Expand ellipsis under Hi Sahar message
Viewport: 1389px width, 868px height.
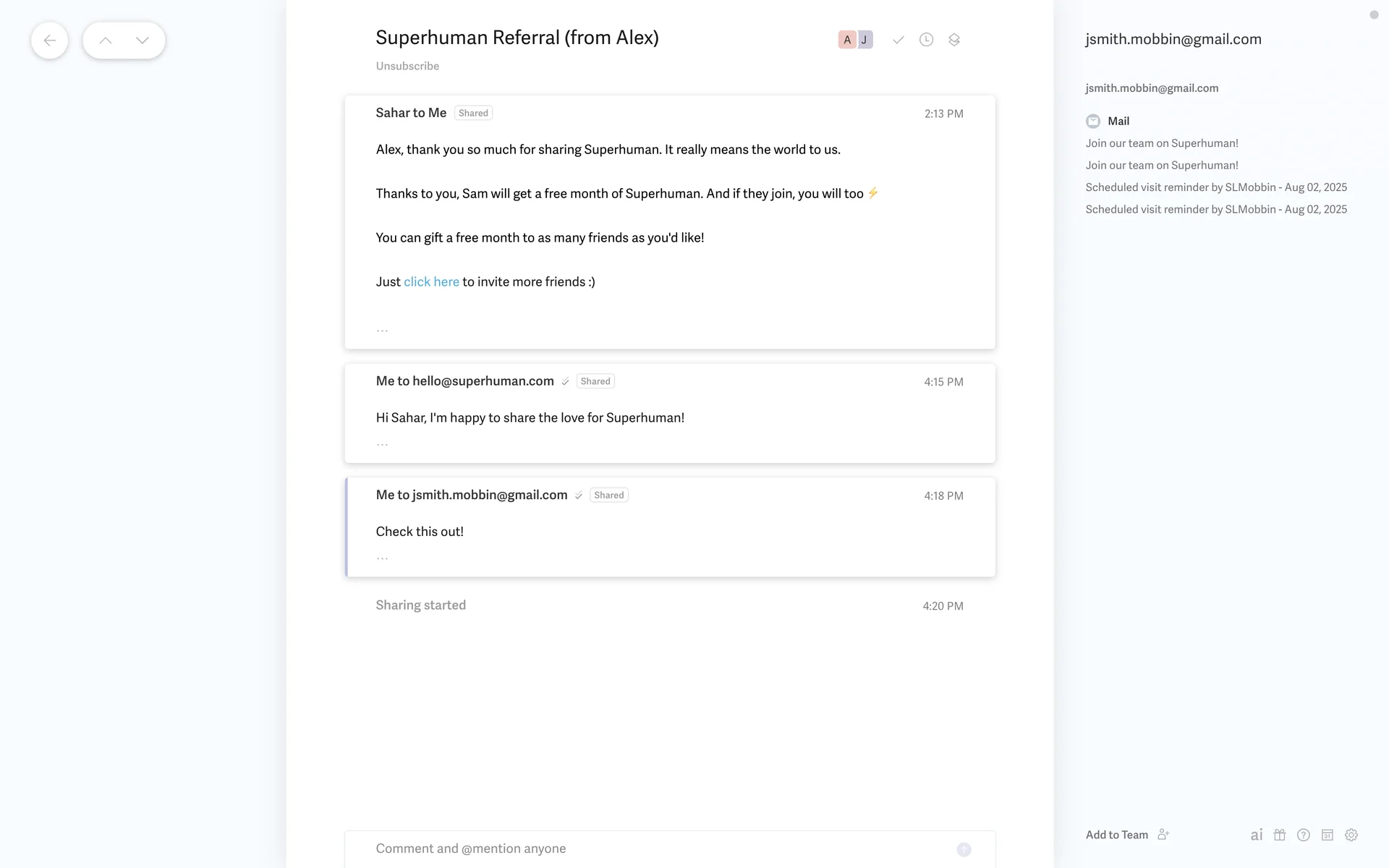coord(382,443)
